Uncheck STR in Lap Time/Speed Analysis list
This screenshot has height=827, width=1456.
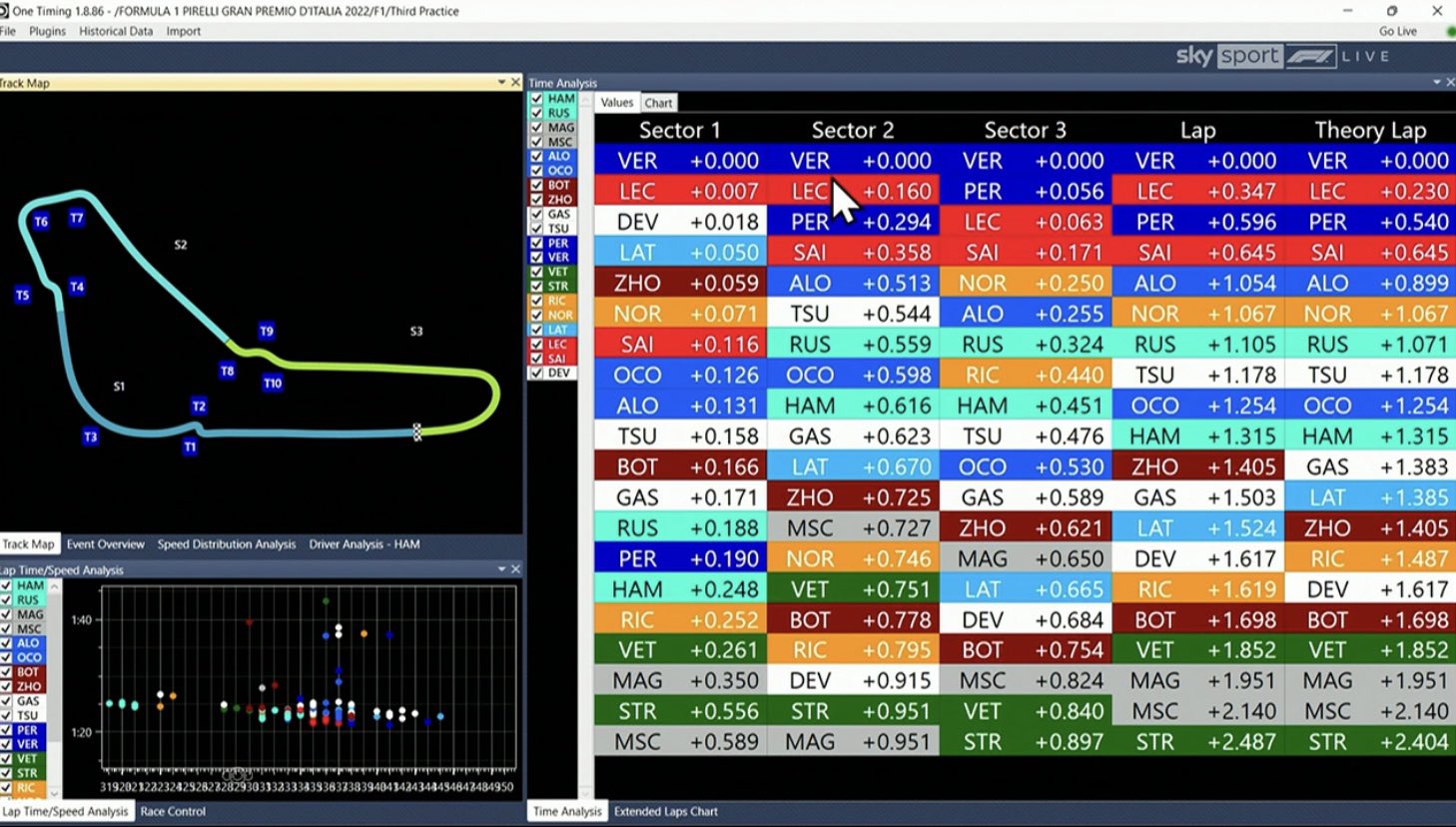6,773
